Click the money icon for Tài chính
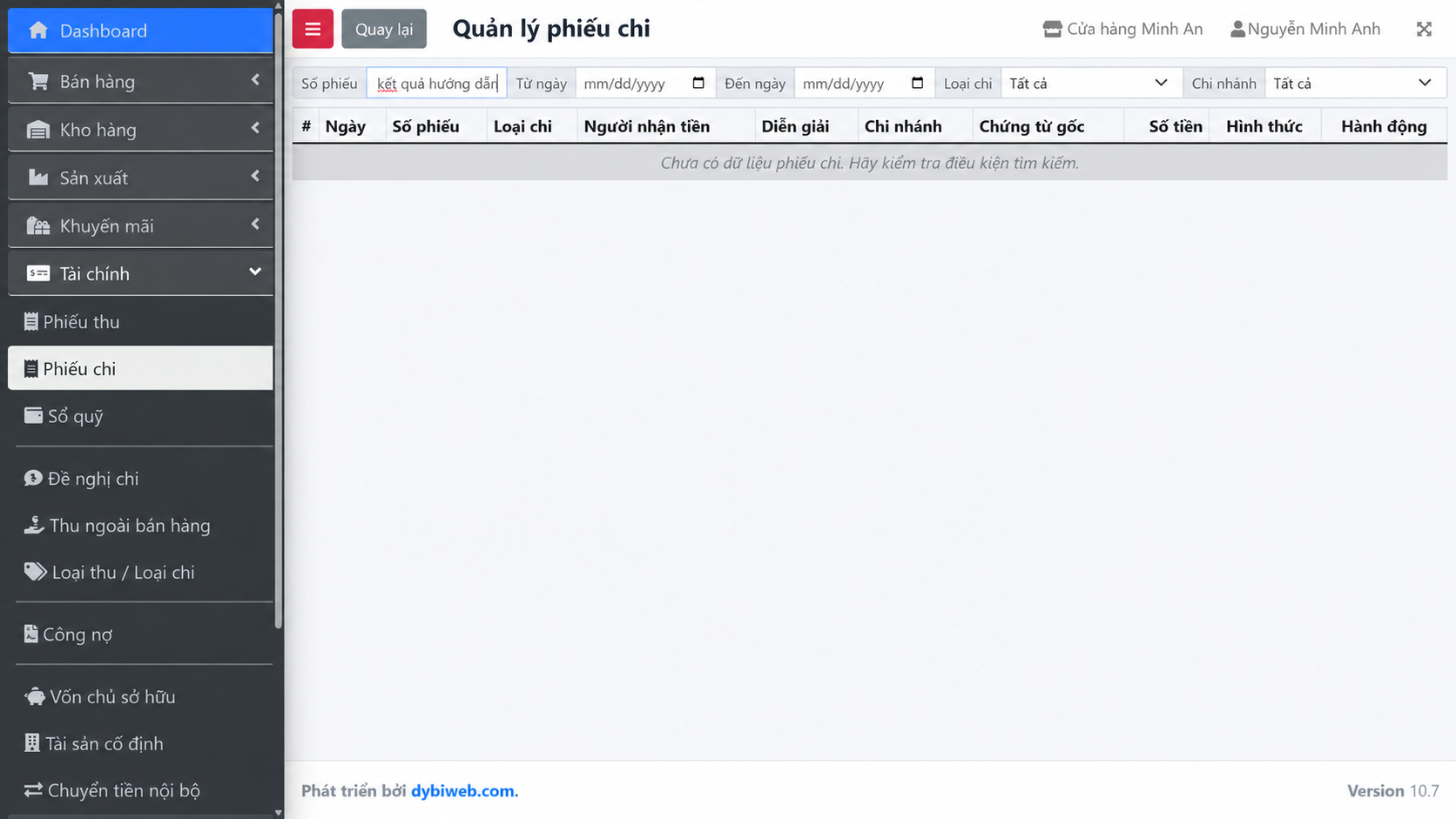Image resolution: width=1456 pixels, height=819 pixels. coord(38,273)
